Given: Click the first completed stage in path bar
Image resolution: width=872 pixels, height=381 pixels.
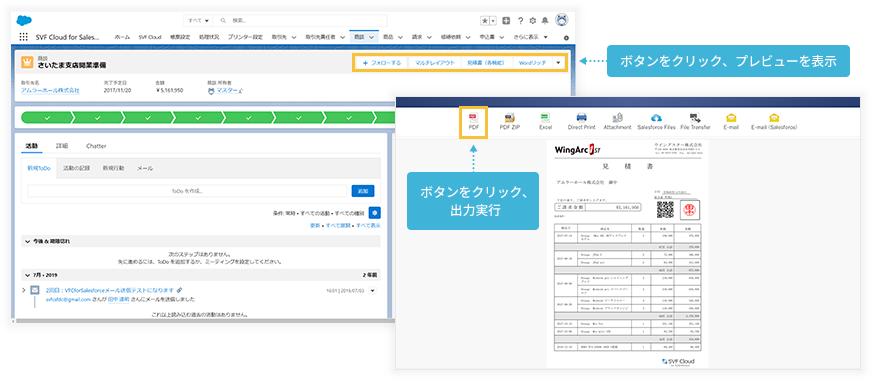Looking at the screenshot, I should 47,117.
